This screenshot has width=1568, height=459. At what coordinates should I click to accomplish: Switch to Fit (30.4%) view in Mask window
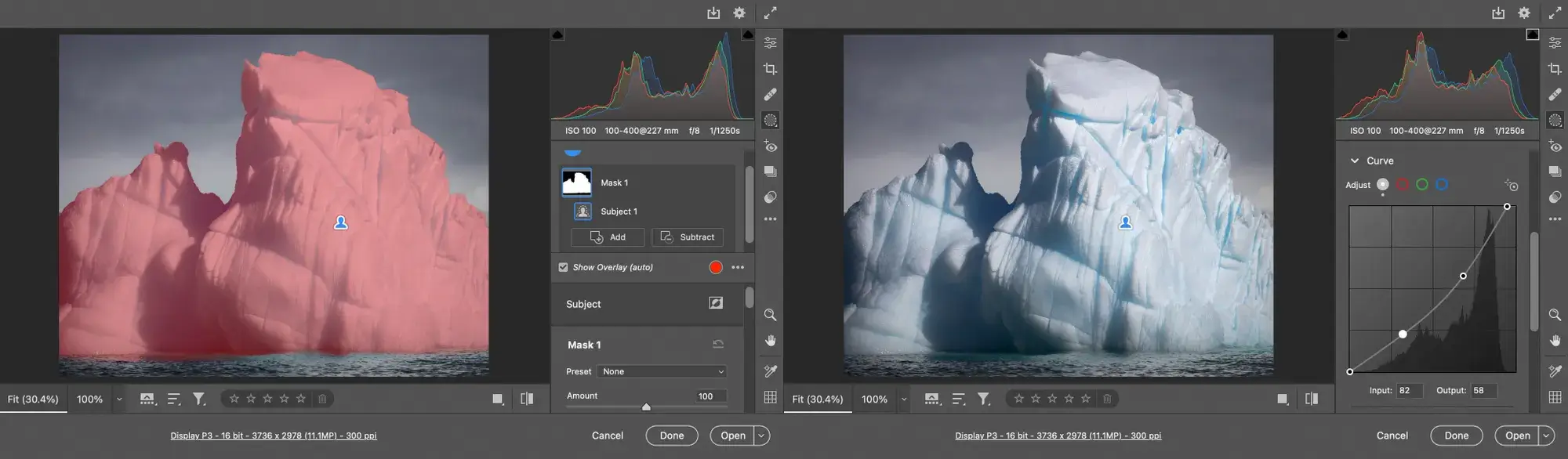coord(33,399)
